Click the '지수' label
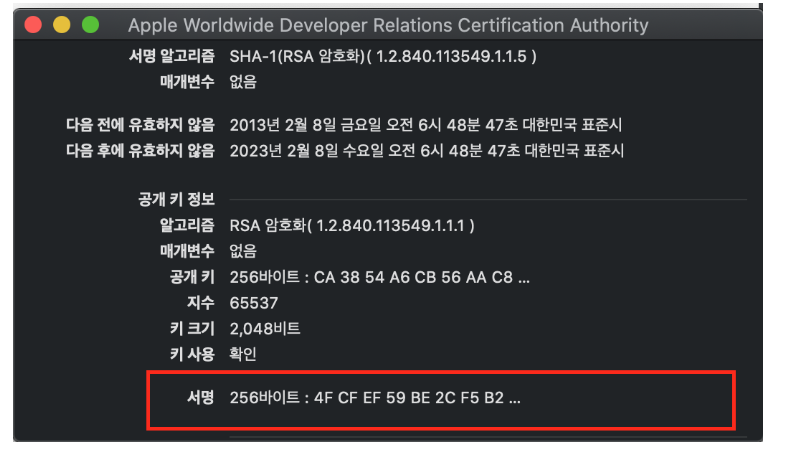 pos(201,303)
